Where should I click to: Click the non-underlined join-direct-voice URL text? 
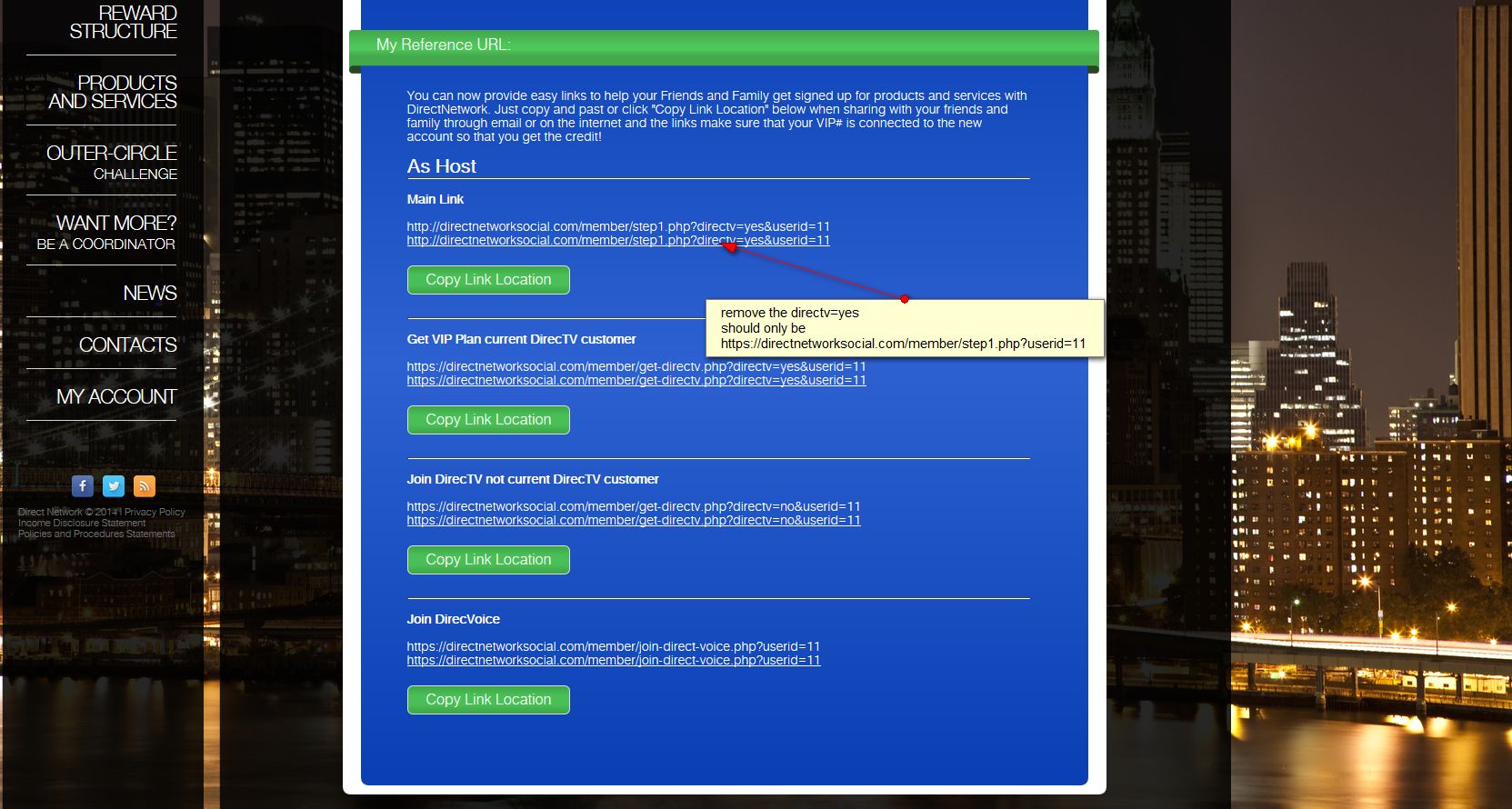tap(614, 646)
